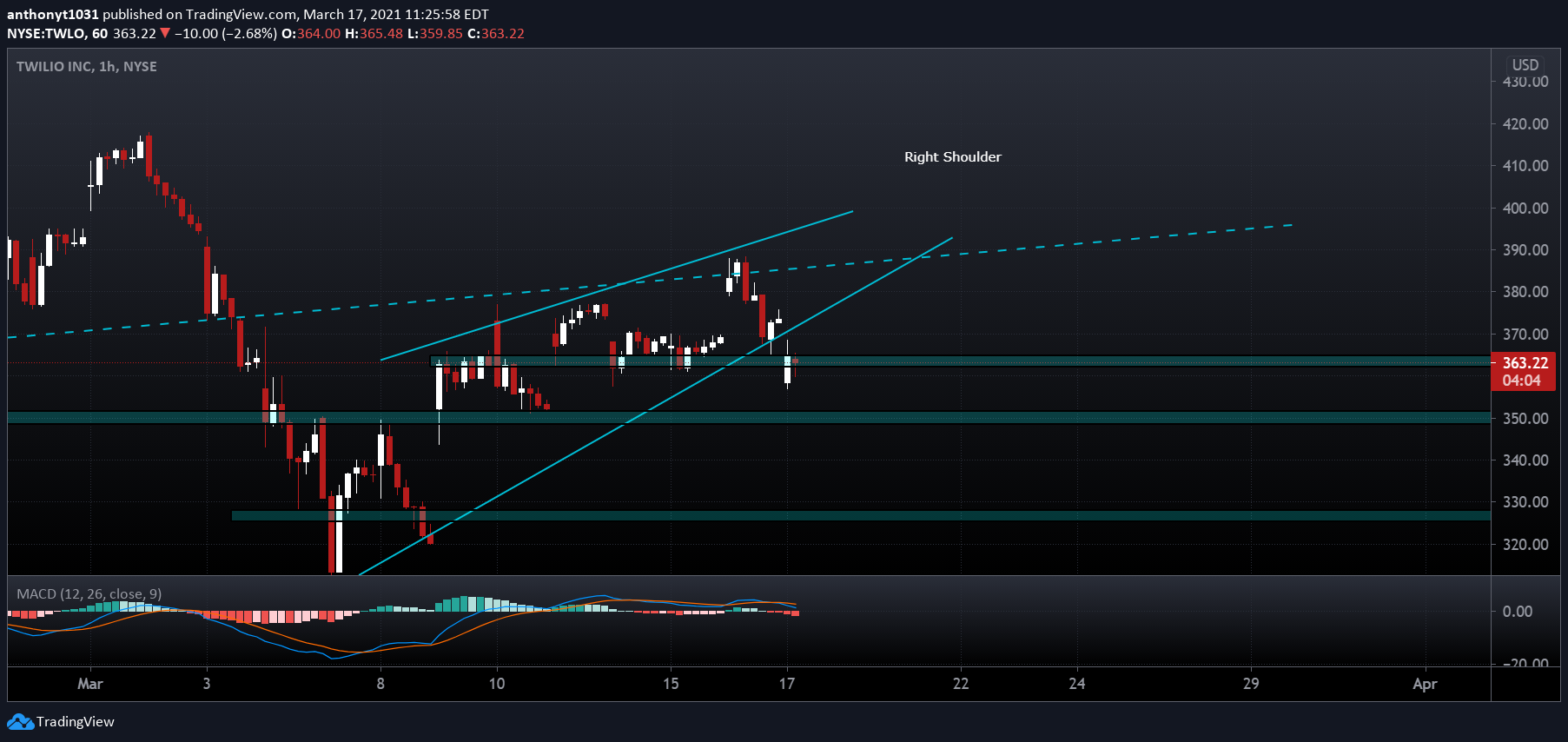Click the 'Right Shoulder' text annotation
The width and height of the screenshot is (1568, 742).
(952, 157)
